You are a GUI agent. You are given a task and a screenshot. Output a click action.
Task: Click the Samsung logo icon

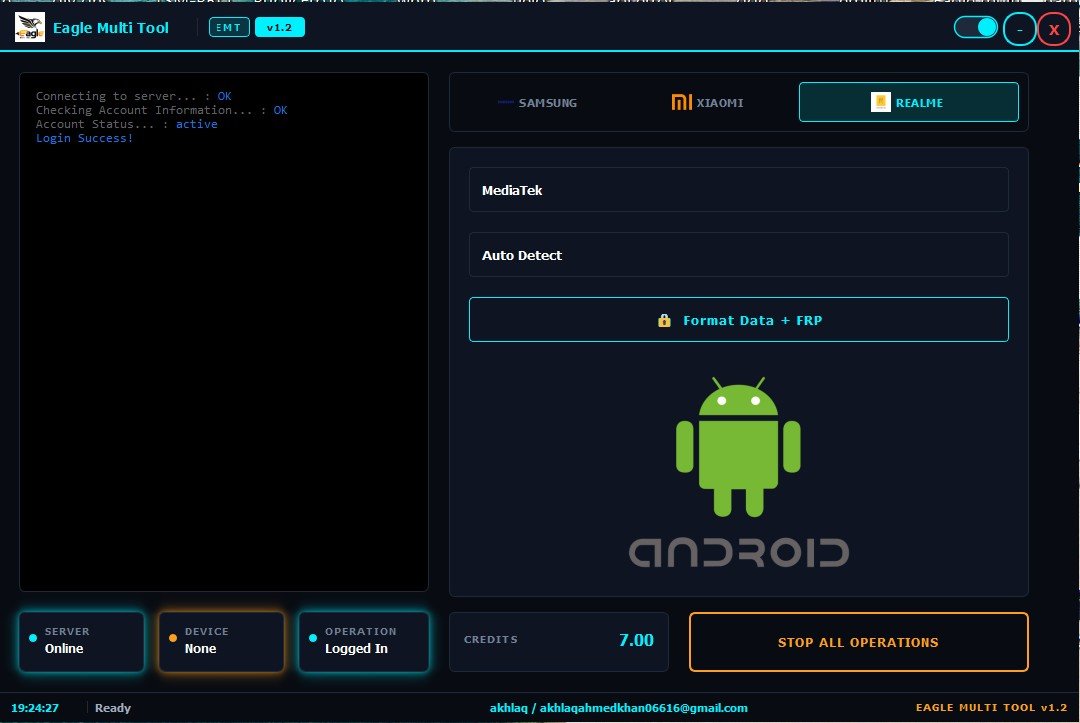coord(506,103)
